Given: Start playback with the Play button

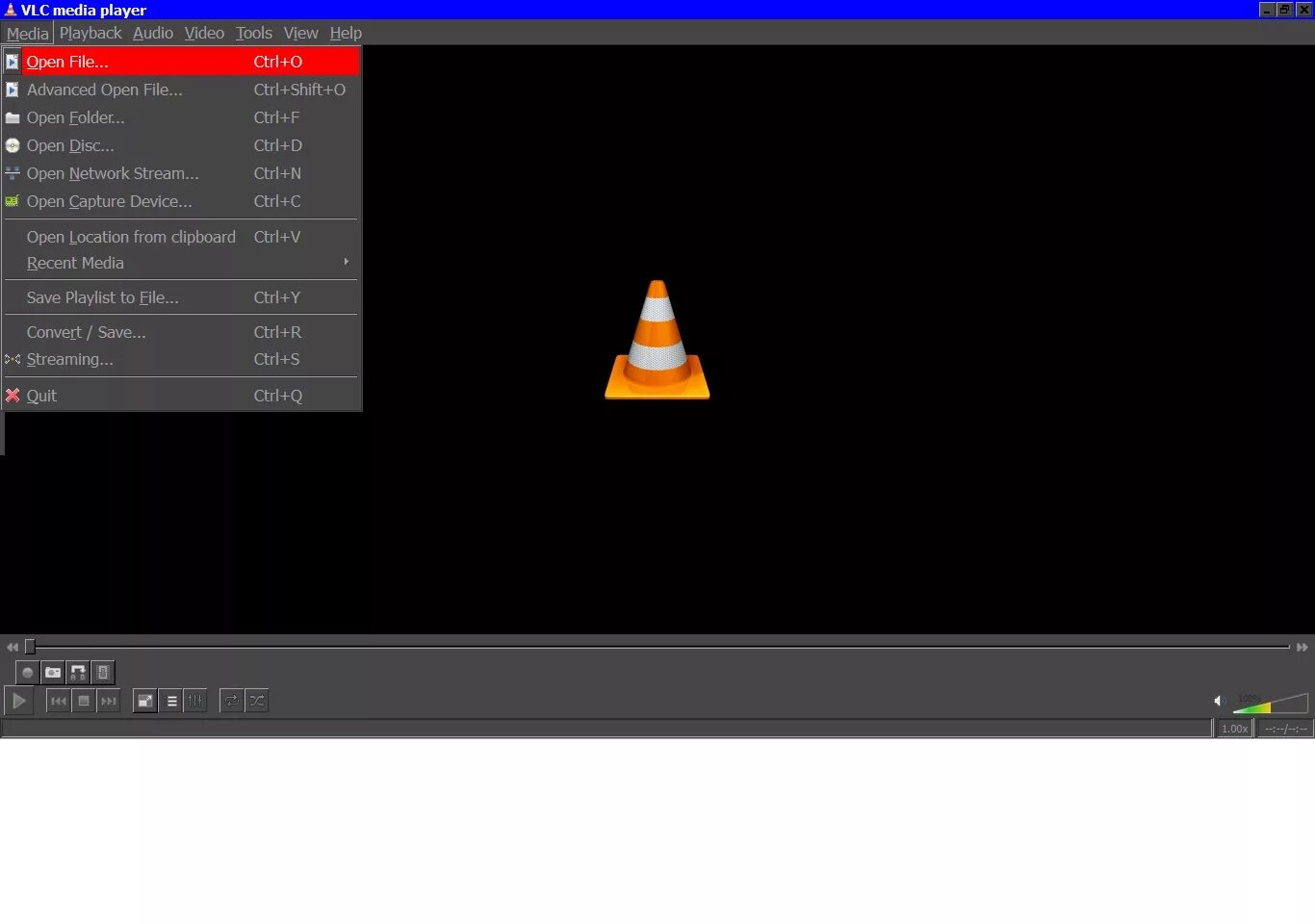Looking at the screenshot, I should (18, 701).
